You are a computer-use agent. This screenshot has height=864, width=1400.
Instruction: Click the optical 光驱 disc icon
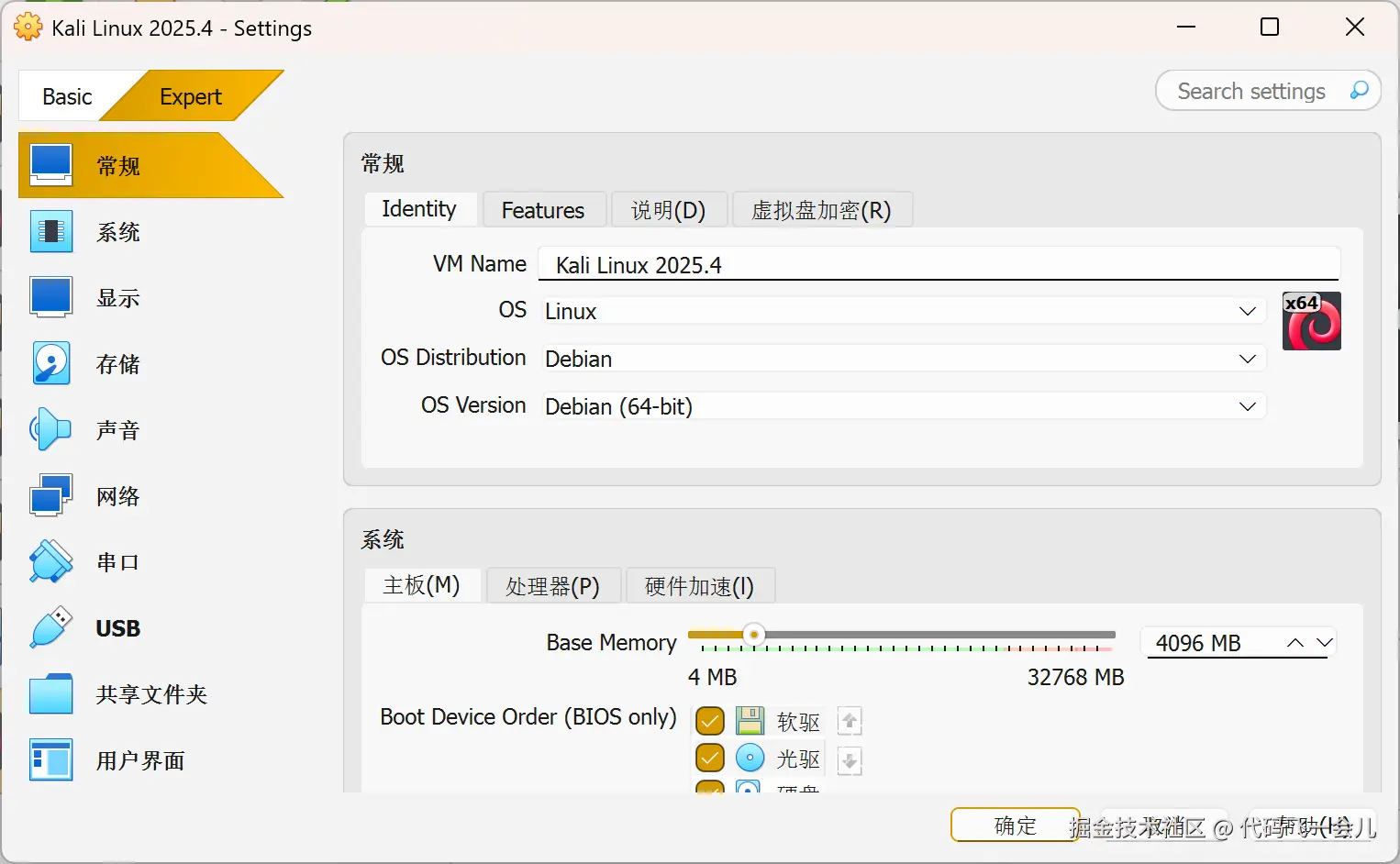(x=750, y=758)
